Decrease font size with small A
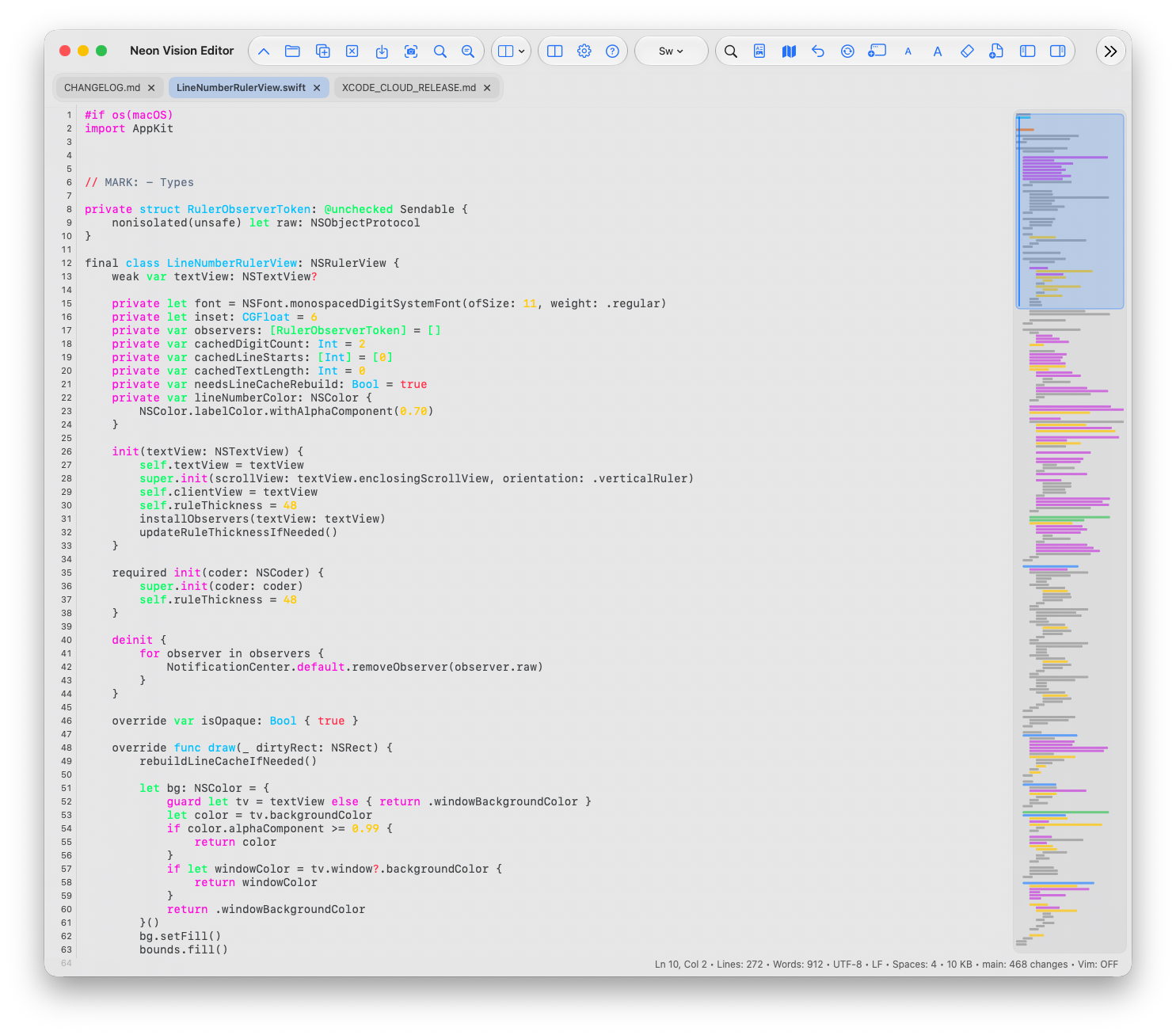This screenshot has height=1035, width=1176. pos(908,51)
